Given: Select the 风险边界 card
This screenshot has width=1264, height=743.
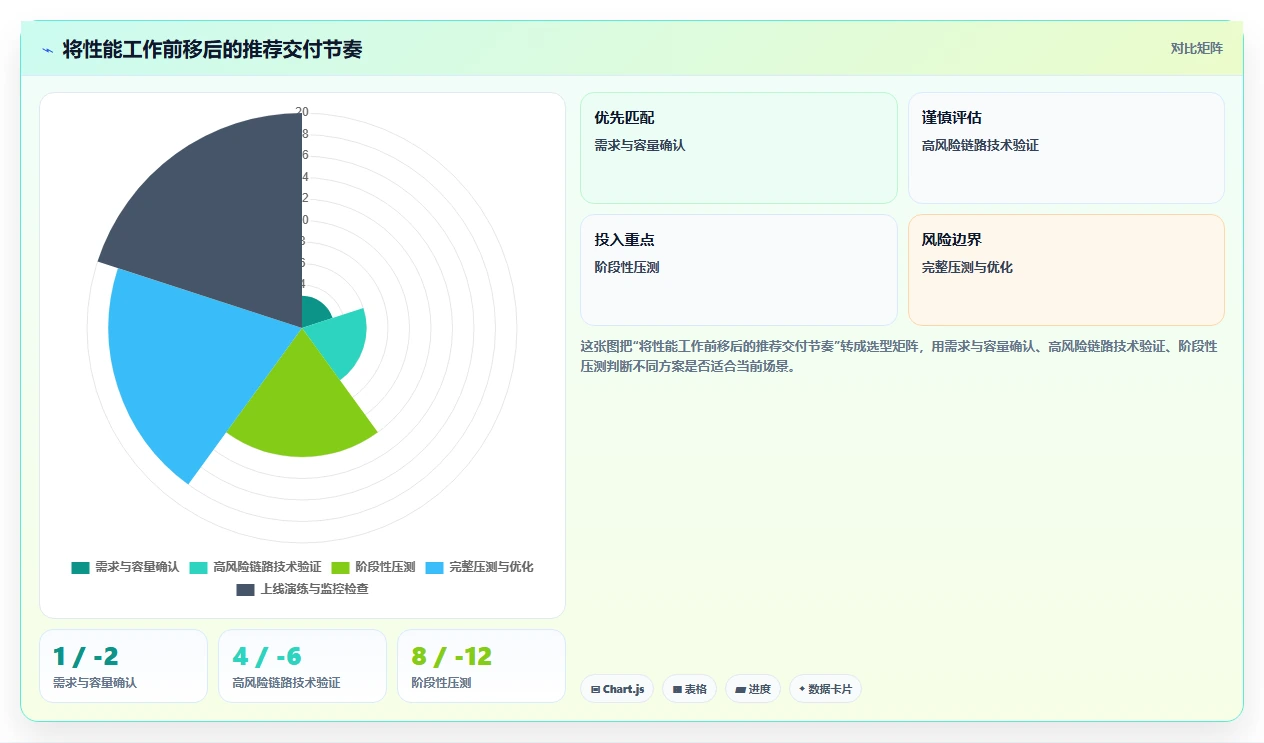Looking at the screenshot, I should point(1066,270).
